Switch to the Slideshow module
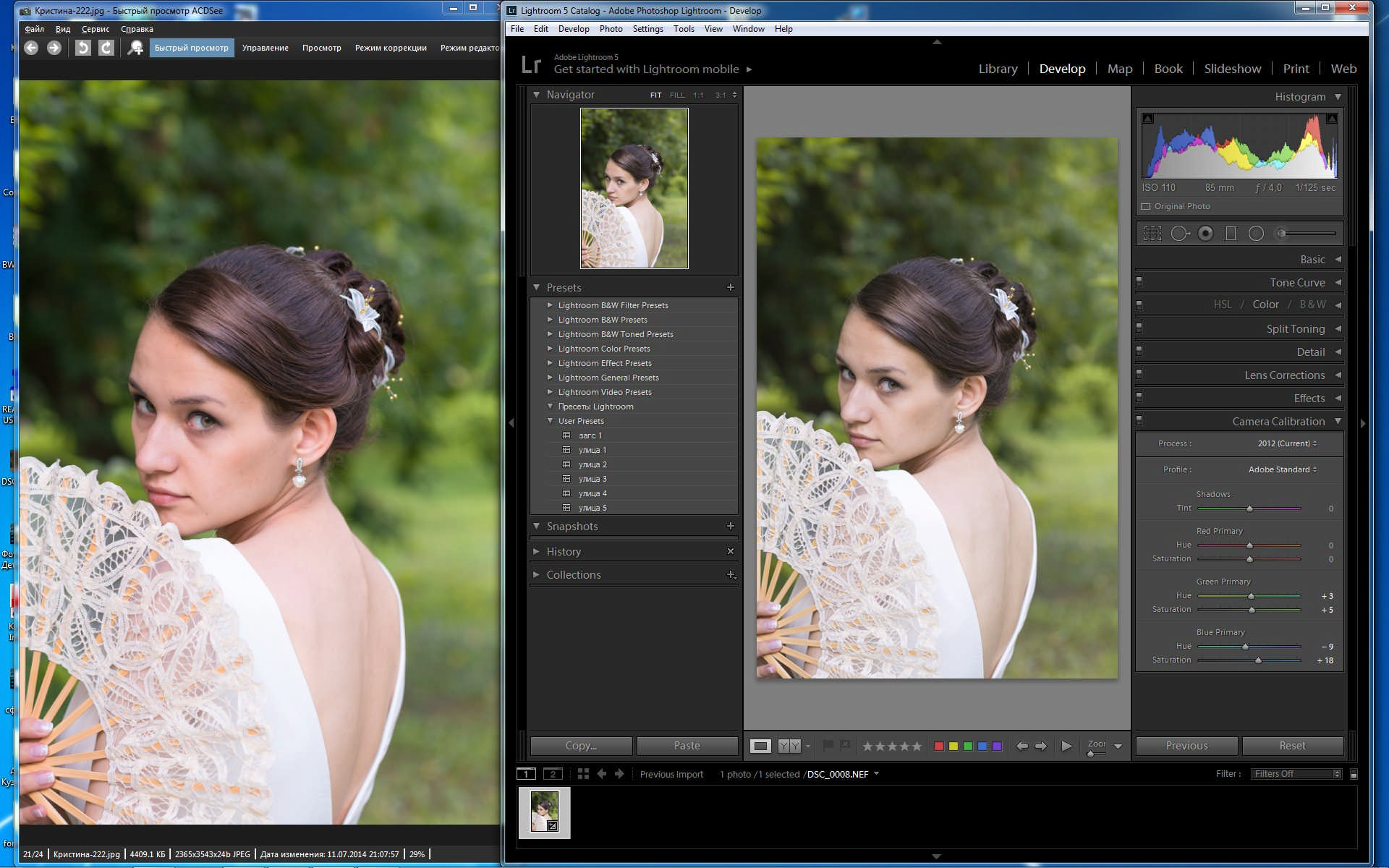Image resolution: width=1389 pixels, height=868 pixels. [1232, 69]
